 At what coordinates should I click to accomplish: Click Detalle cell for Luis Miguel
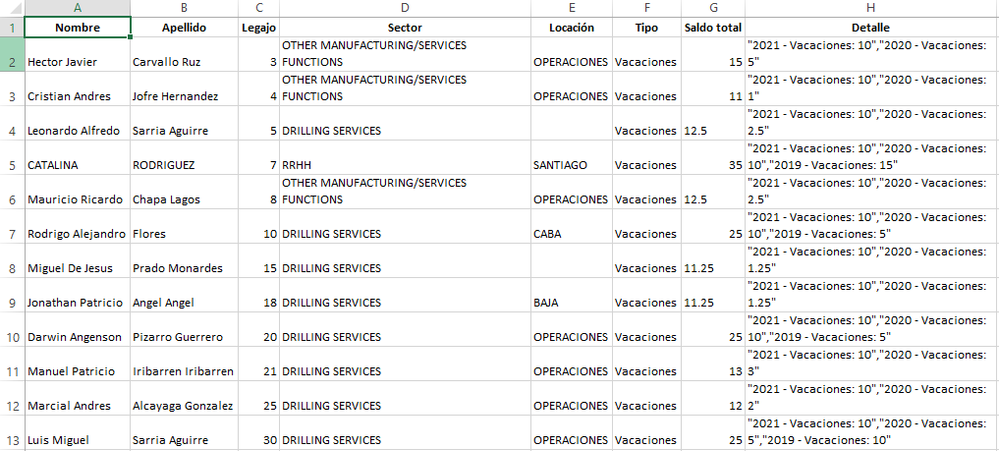[x=871, y=433]
